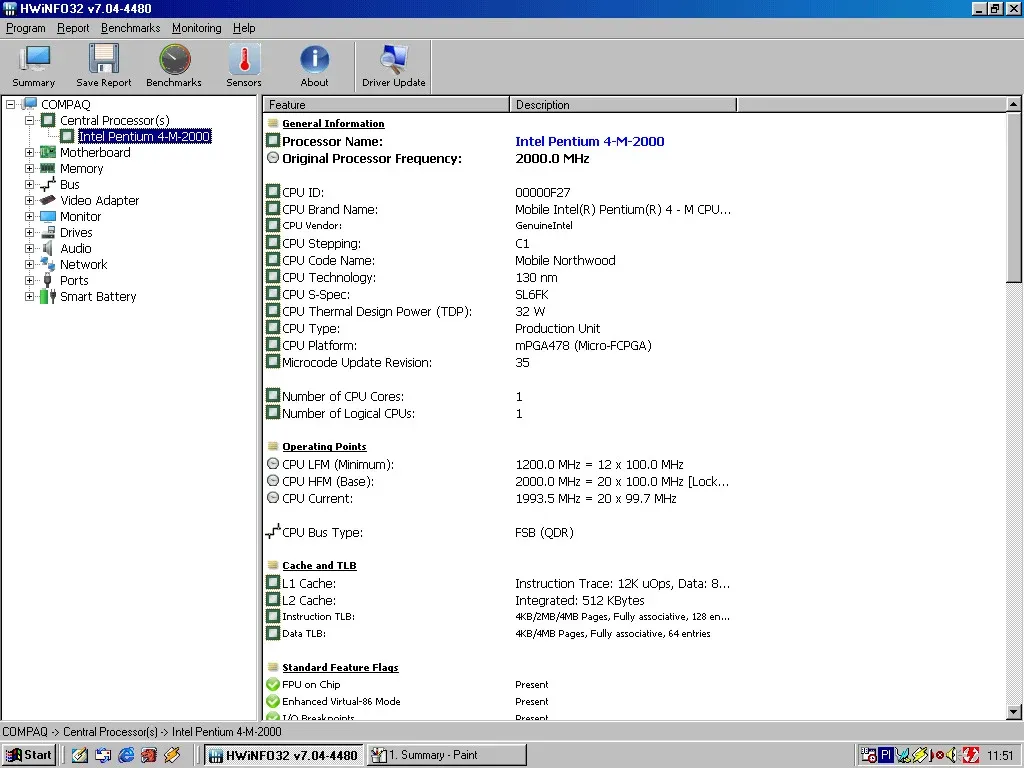Screen dimensions: 1024x768
Task: Click the Drives icon in the tree
Action: 48,232
